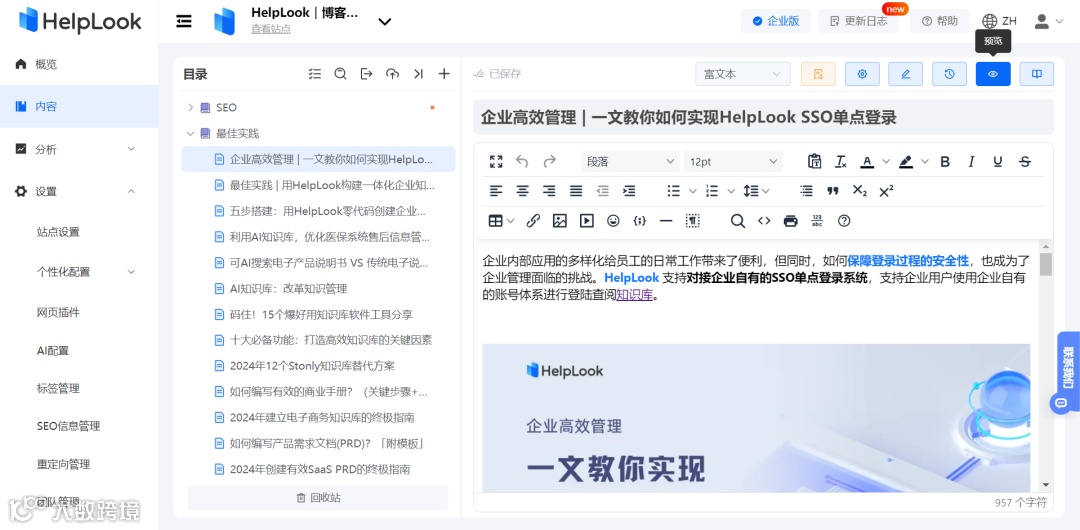Insert horizontal line

click(666, 221)
